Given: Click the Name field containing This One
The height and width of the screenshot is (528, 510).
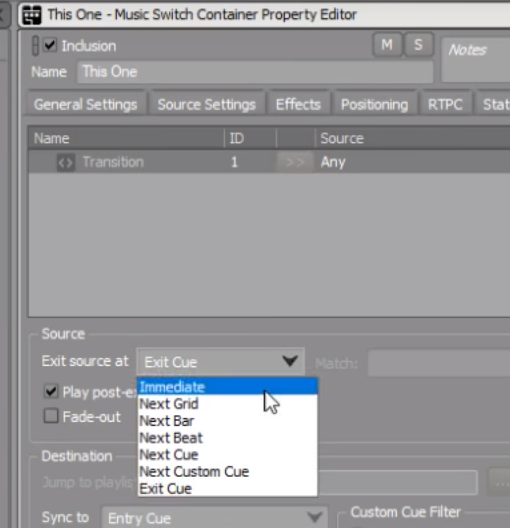Looking at the screenshot, I should (x=255, y=72).
